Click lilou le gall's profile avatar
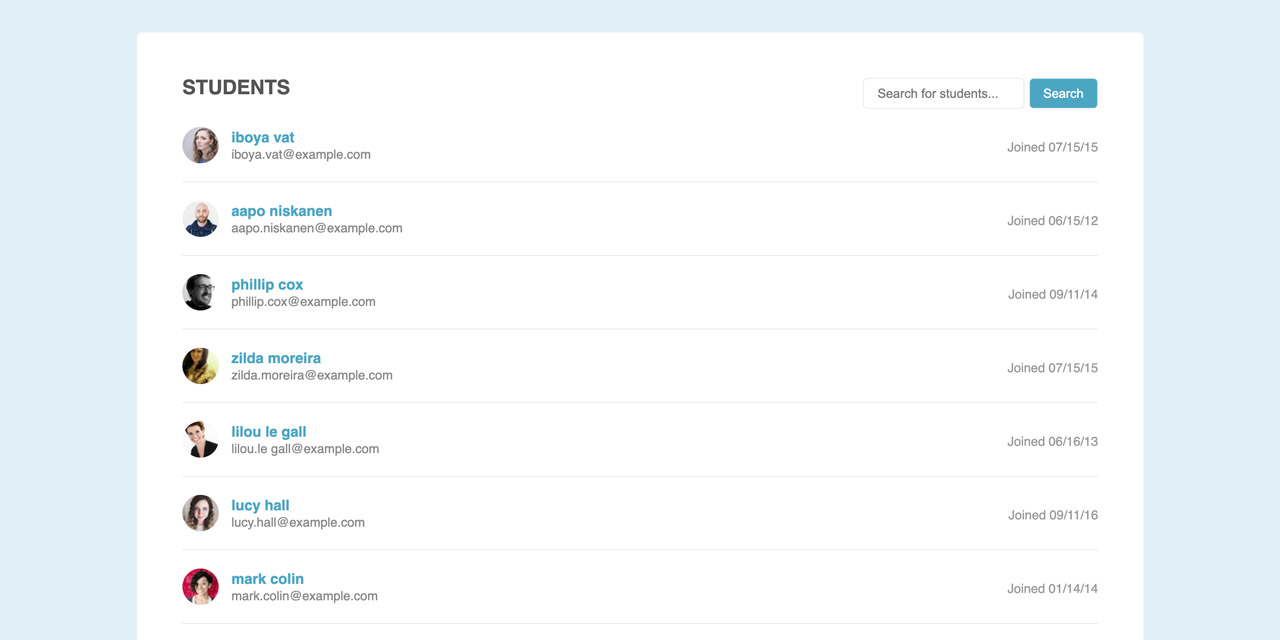Screen dimensions: 1280x640 [x=200, y=439]
